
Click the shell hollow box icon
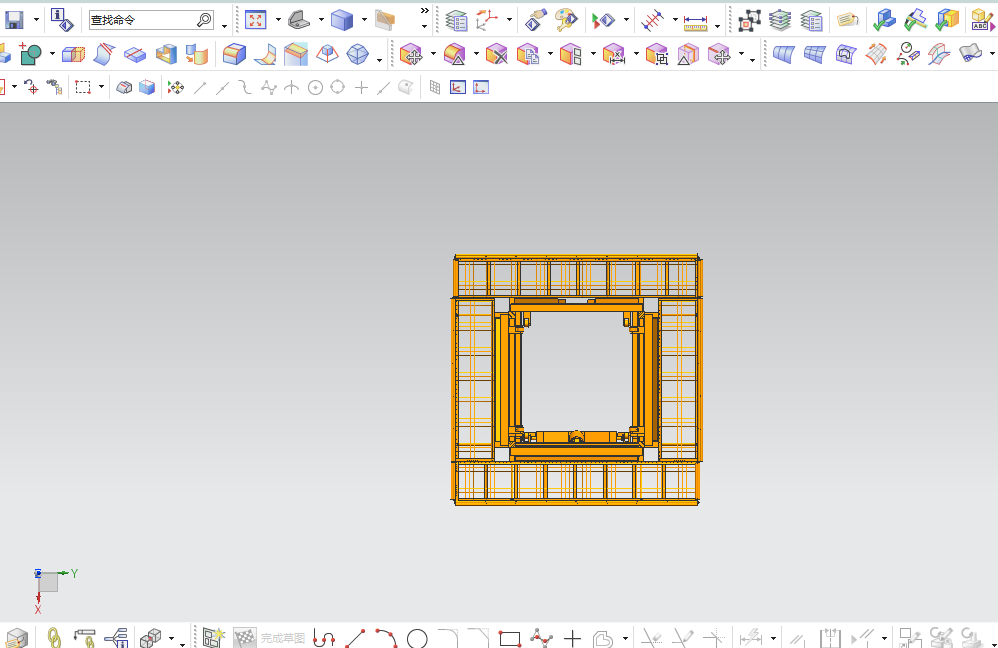pos(166,54)
